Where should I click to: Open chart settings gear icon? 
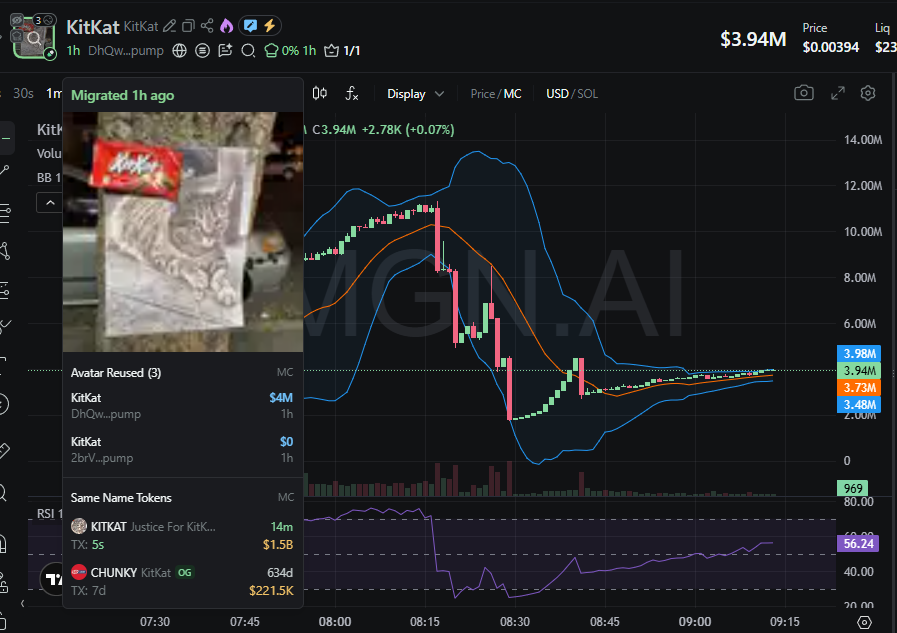click(868, 93)
